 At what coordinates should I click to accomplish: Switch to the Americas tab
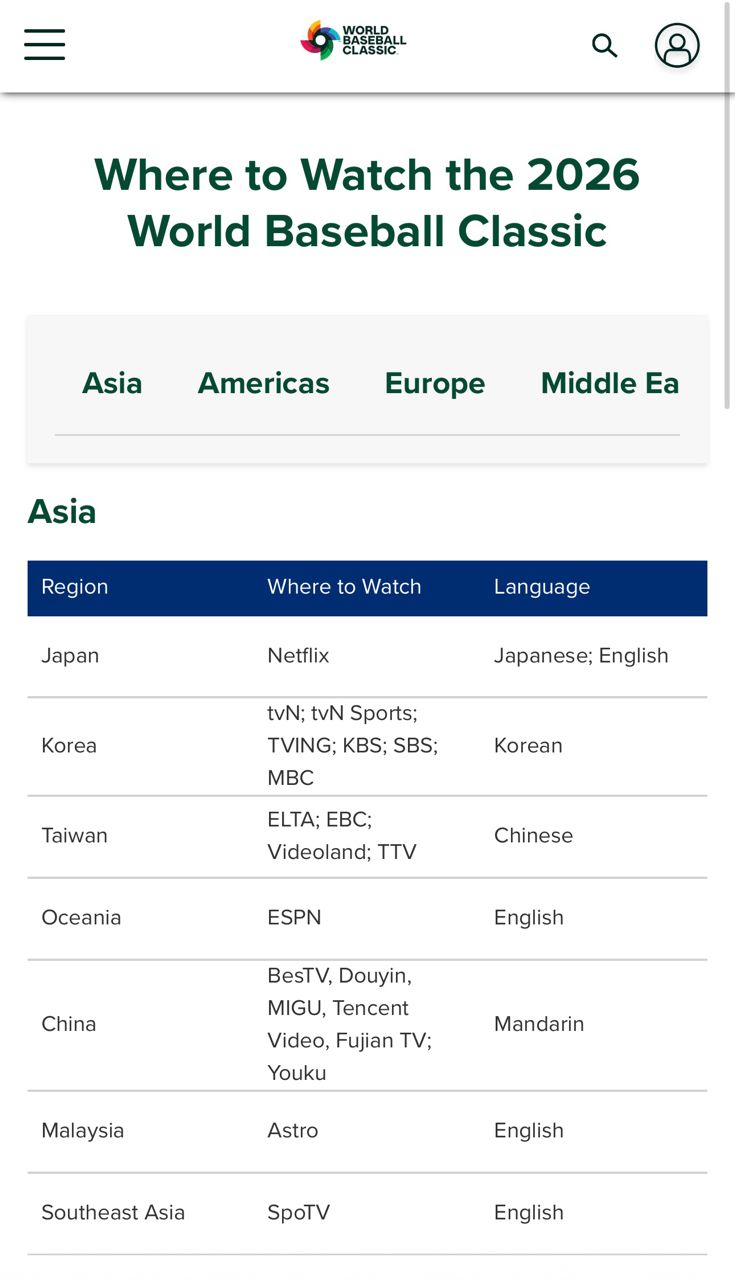point(263,384)
